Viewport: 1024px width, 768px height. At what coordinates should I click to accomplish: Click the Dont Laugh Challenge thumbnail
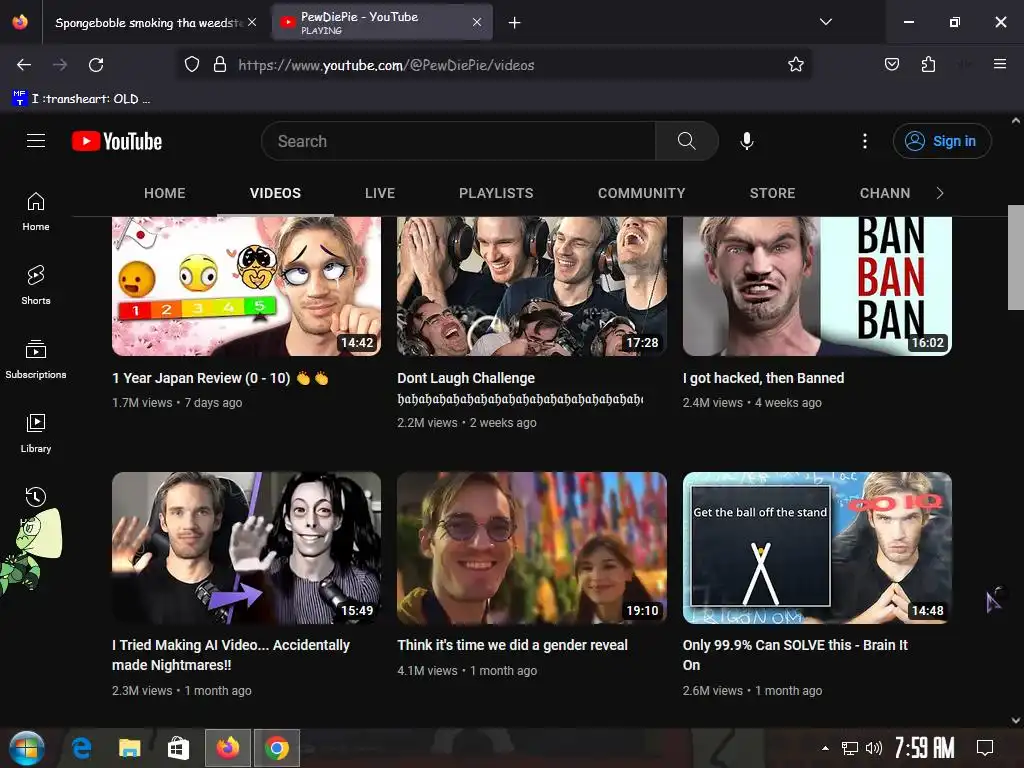[x=532, y=286]
